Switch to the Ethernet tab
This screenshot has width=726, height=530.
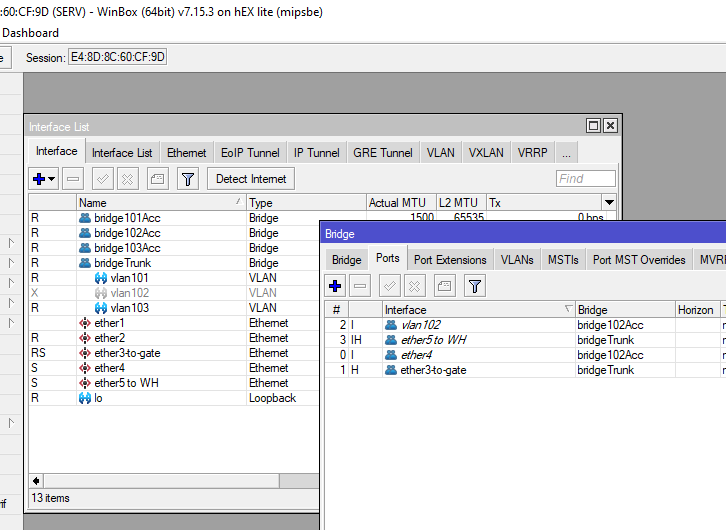click(187, 153)
